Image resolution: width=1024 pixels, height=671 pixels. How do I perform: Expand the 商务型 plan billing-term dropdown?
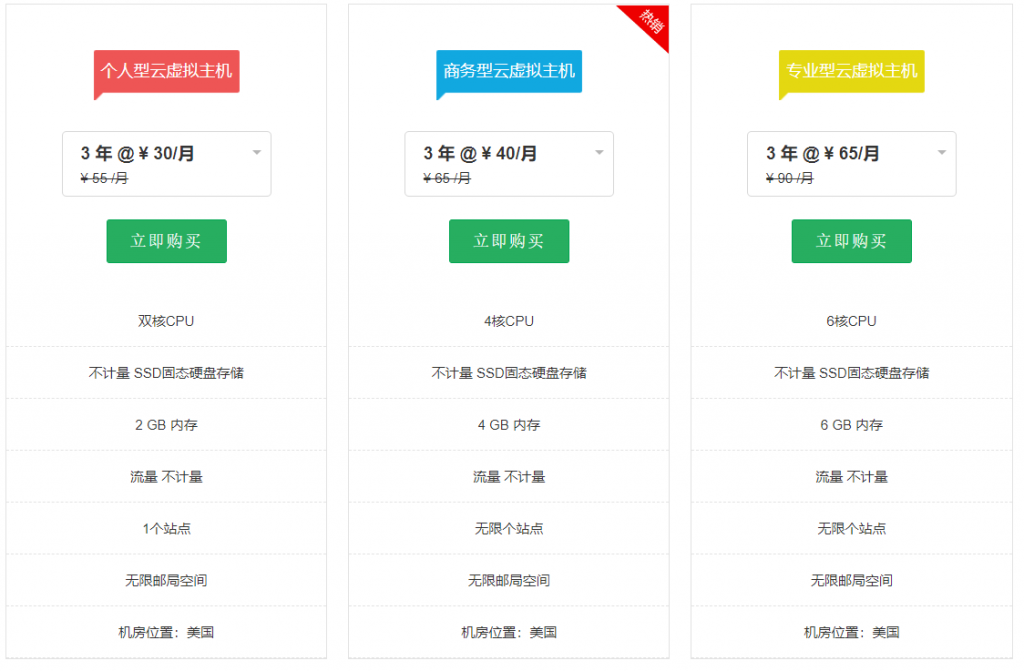click(508, 163)
